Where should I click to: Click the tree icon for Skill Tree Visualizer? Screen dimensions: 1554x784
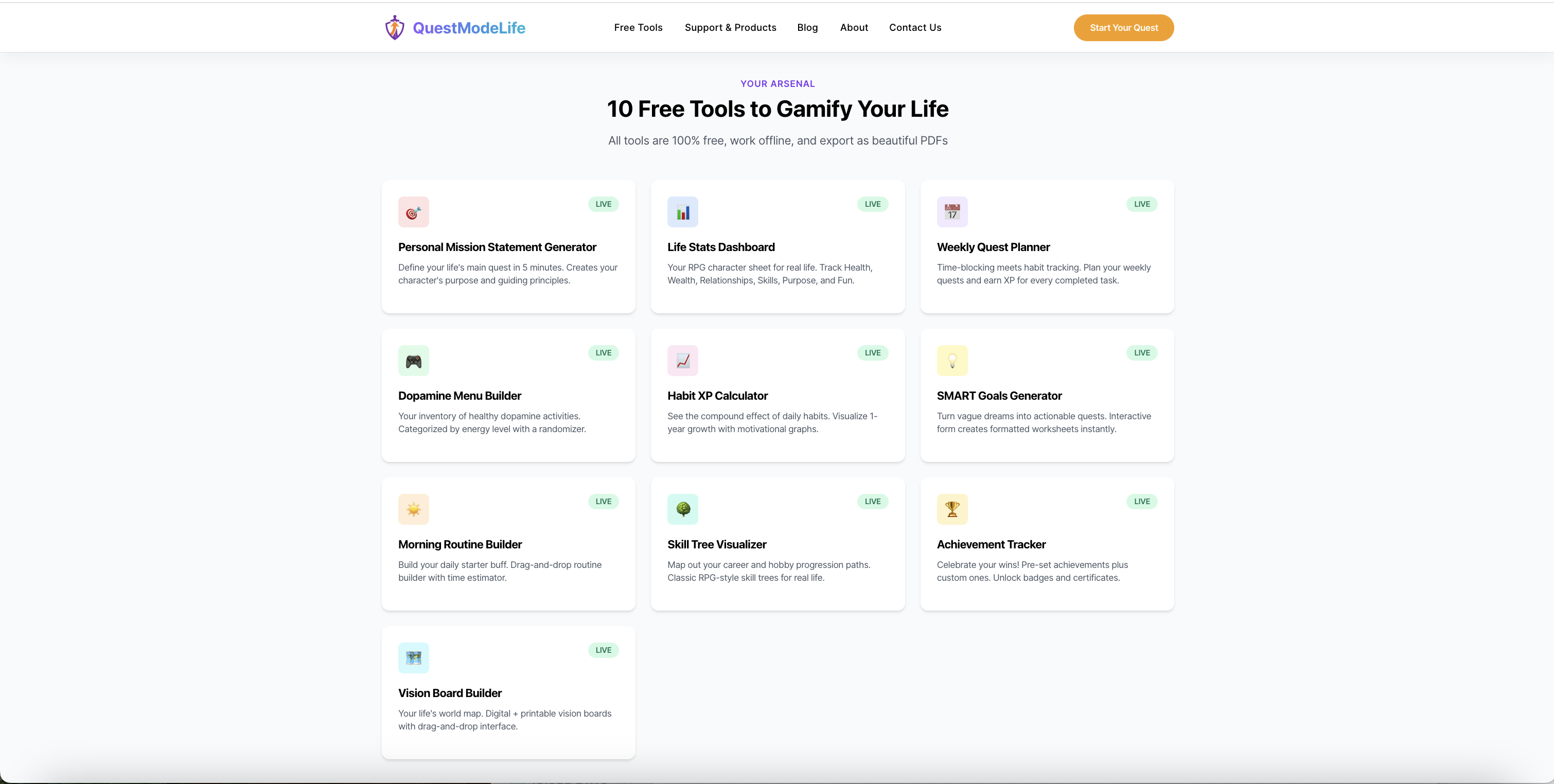click(x=682, y=509)
